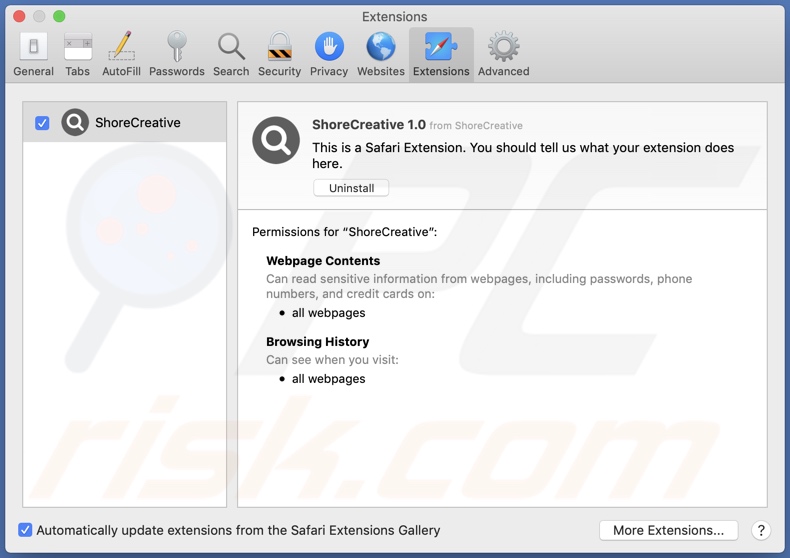Image resolution: width=790 pixels, height=558 pixels.
Task: Open help with the question mark button
Action: click(761, 530)
